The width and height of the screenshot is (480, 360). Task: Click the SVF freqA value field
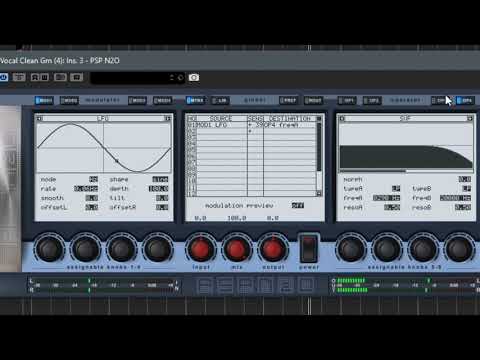(x=386, y=198)
